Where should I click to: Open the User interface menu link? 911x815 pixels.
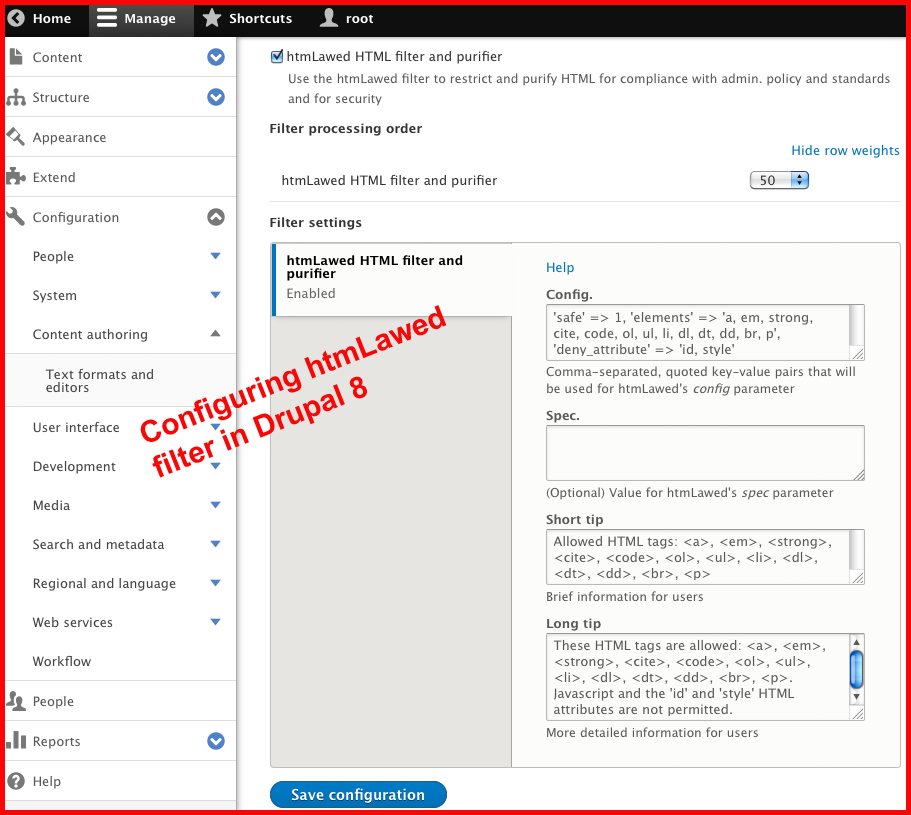click(x=76, y=428)
